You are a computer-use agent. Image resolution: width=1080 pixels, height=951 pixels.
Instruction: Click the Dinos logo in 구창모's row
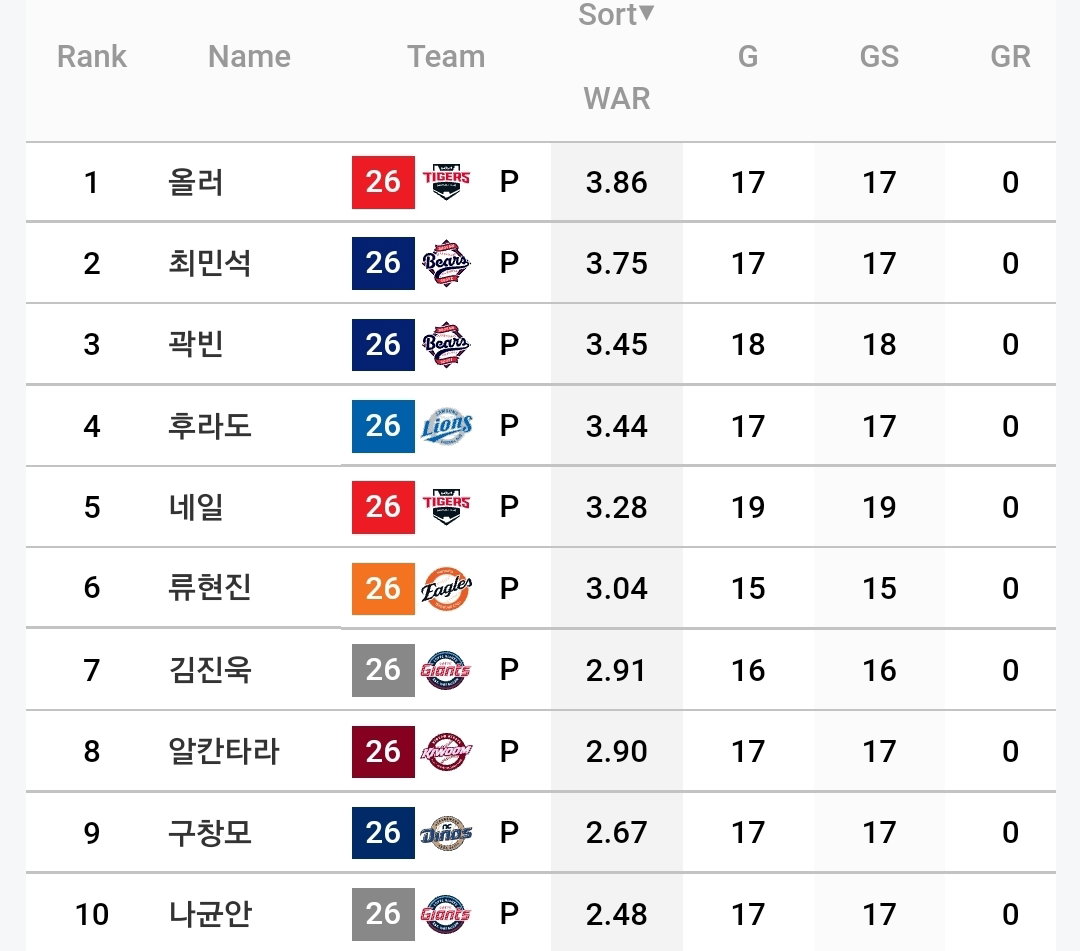[446, 833]
